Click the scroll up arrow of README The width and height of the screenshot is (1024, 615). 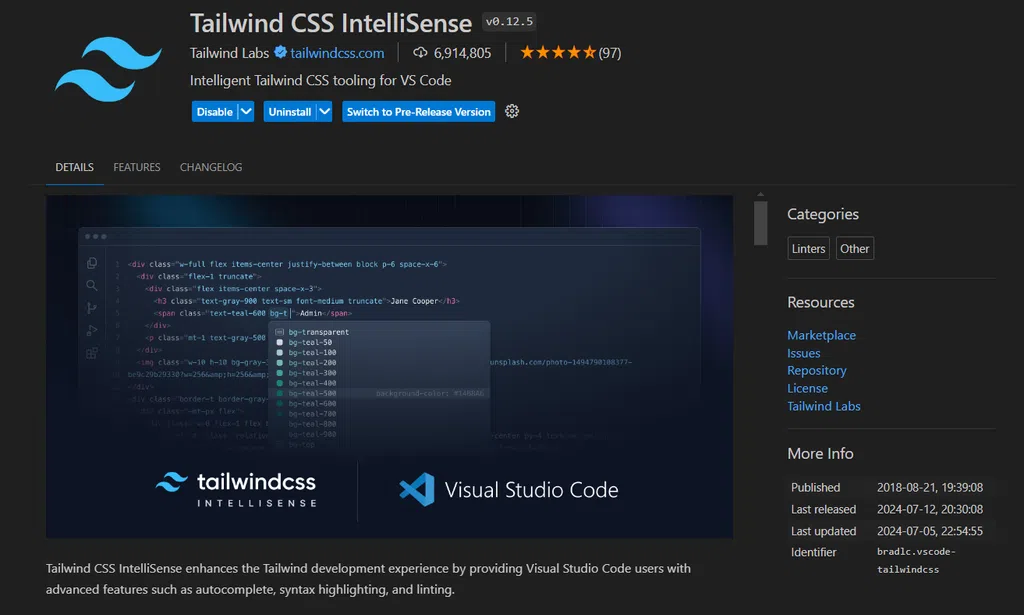point(760,195)
